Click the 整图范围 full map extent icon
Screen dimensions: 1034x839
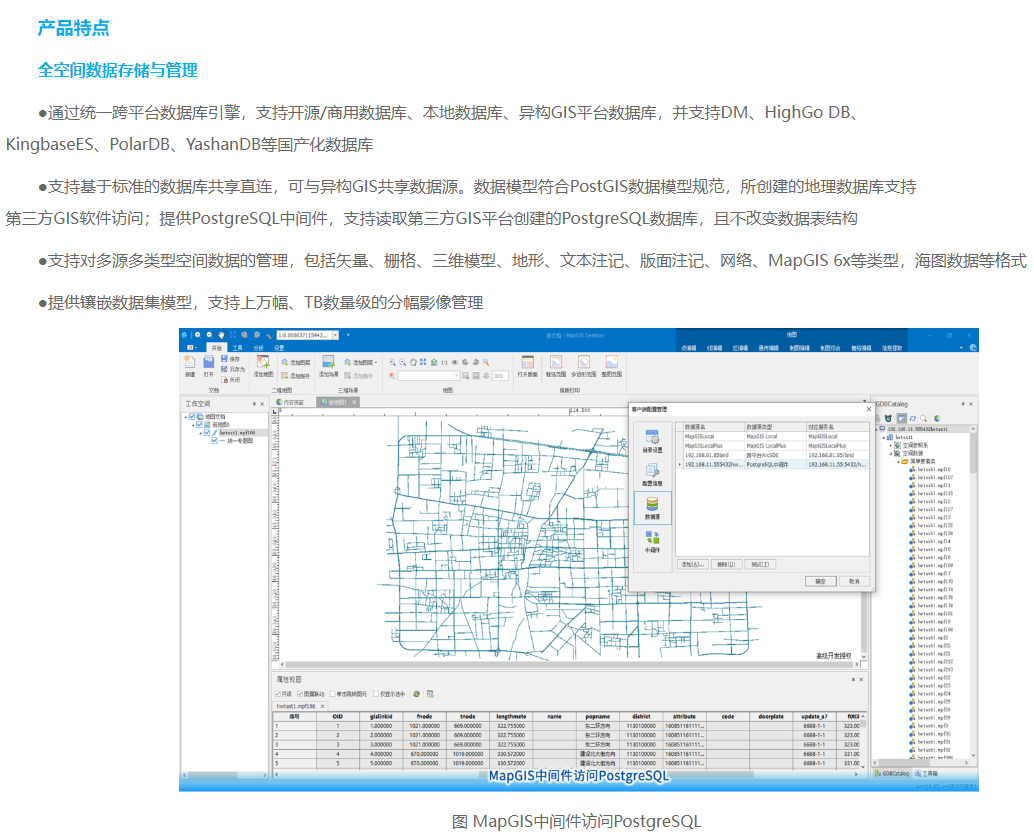coord(611,362)
